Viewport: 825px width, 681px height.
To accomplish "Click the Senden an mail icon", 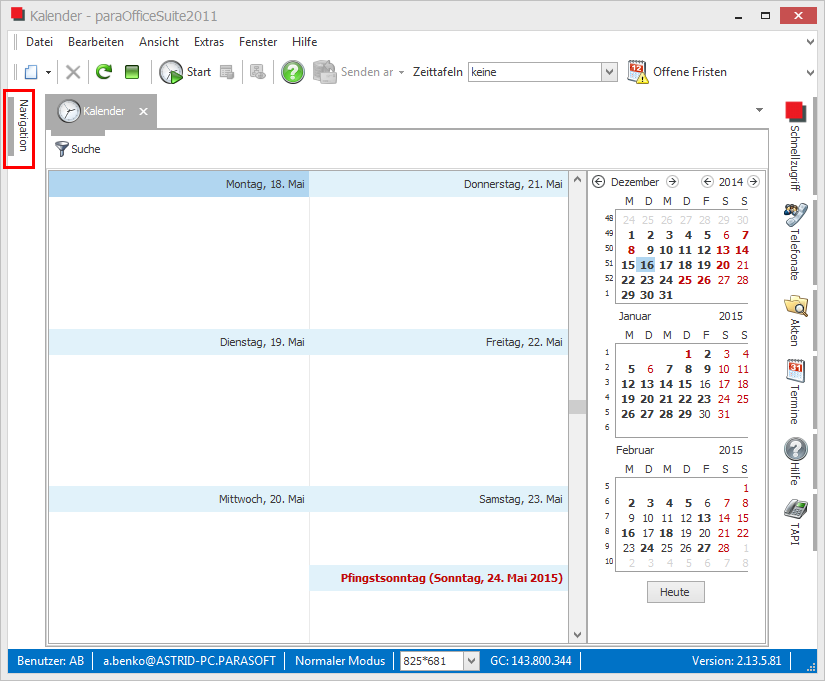I will pyautogui.click(x=325, y=72).
